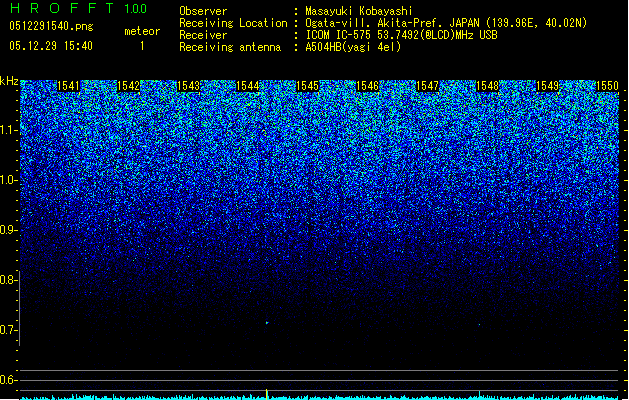Click the 0.9 kHz axis label
The width and height of the screenshot is (629, 400).
coord(8,230)
